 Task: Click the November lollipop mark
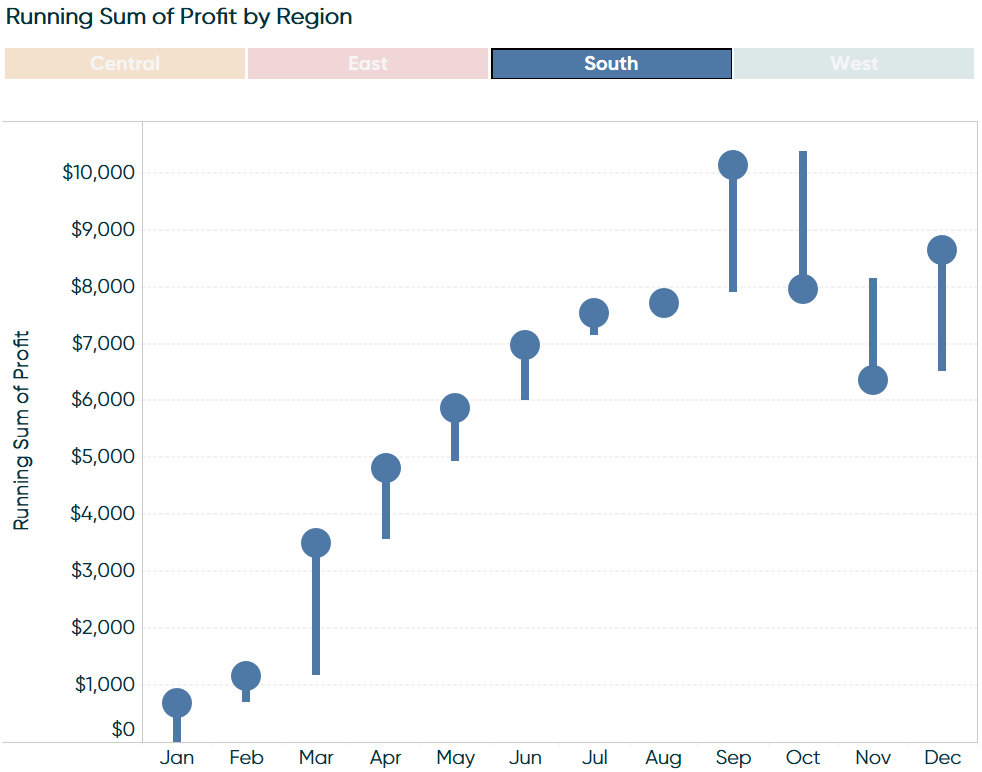tap(873, 381)
